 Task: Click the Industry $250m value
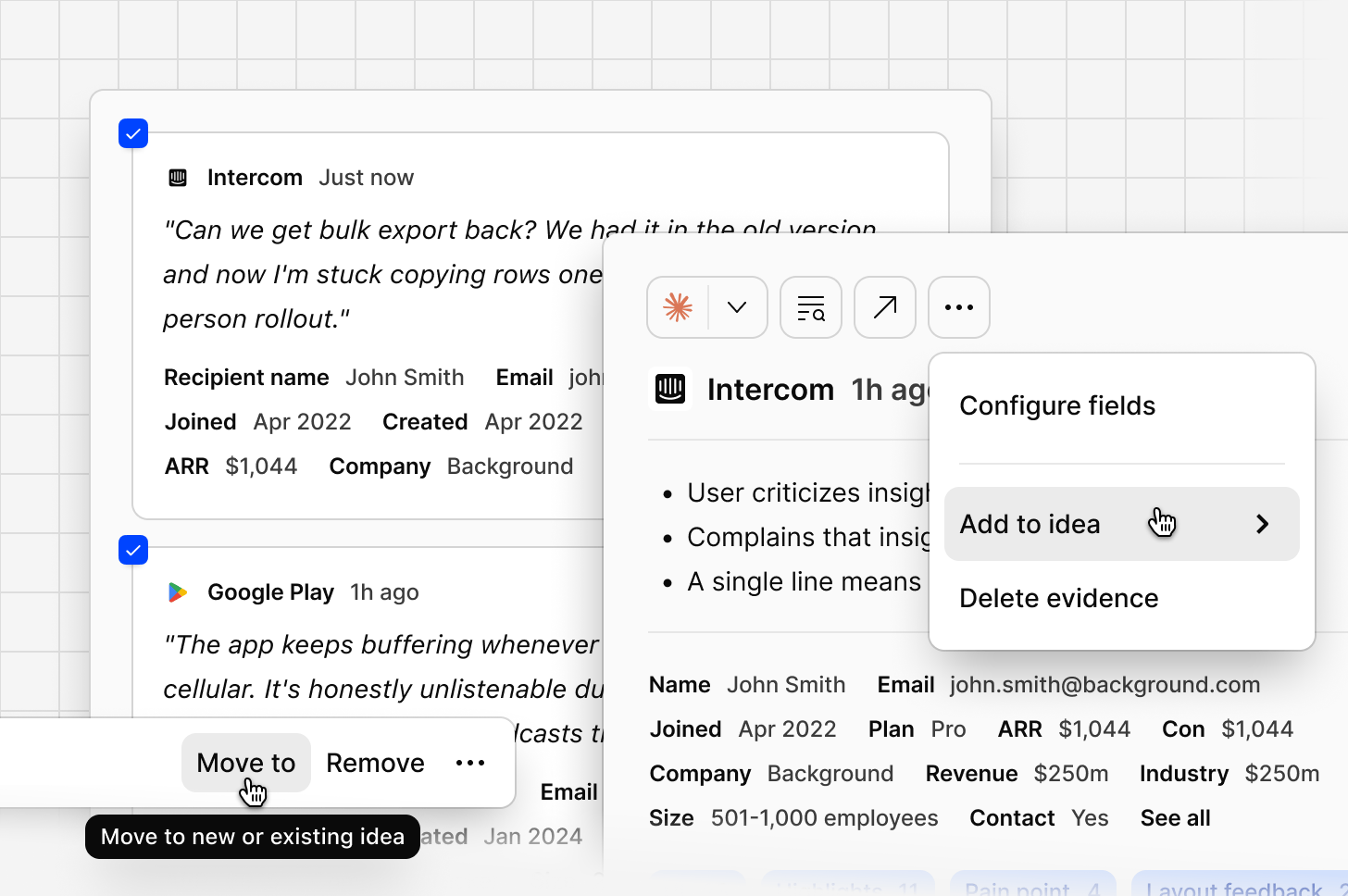coord(1281,774)
